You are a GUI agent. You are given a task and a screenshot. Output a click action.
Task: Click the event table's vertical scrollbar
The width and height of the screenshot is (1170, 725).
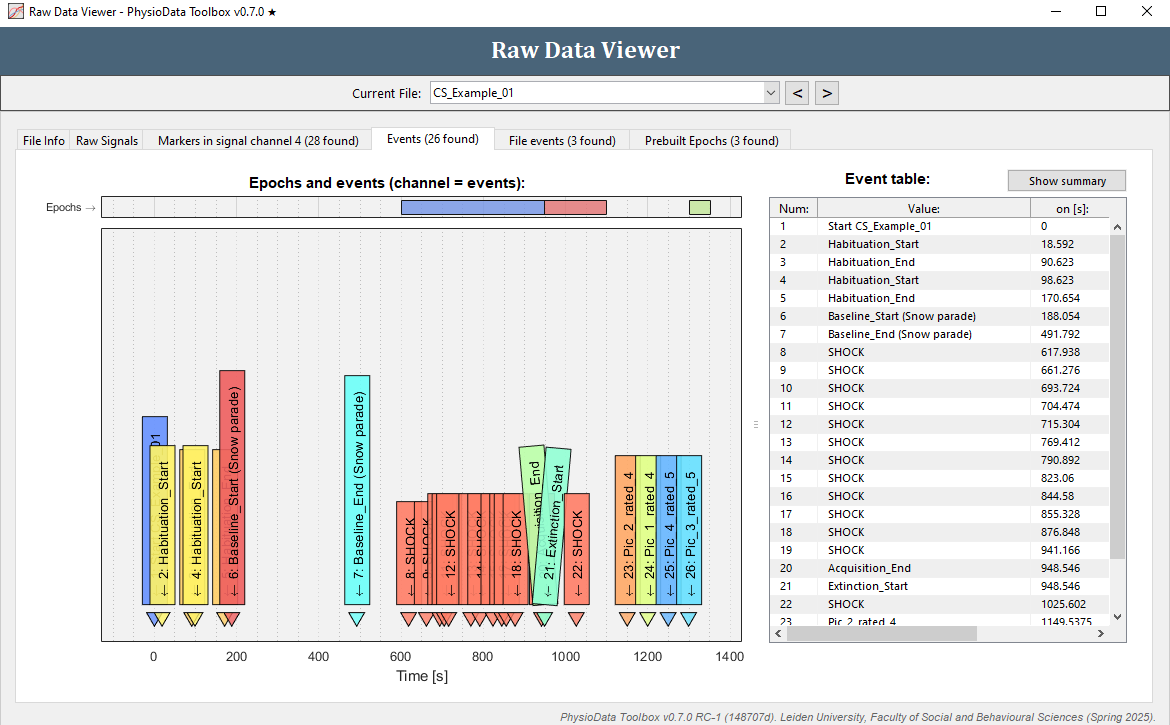[1115, 400]
